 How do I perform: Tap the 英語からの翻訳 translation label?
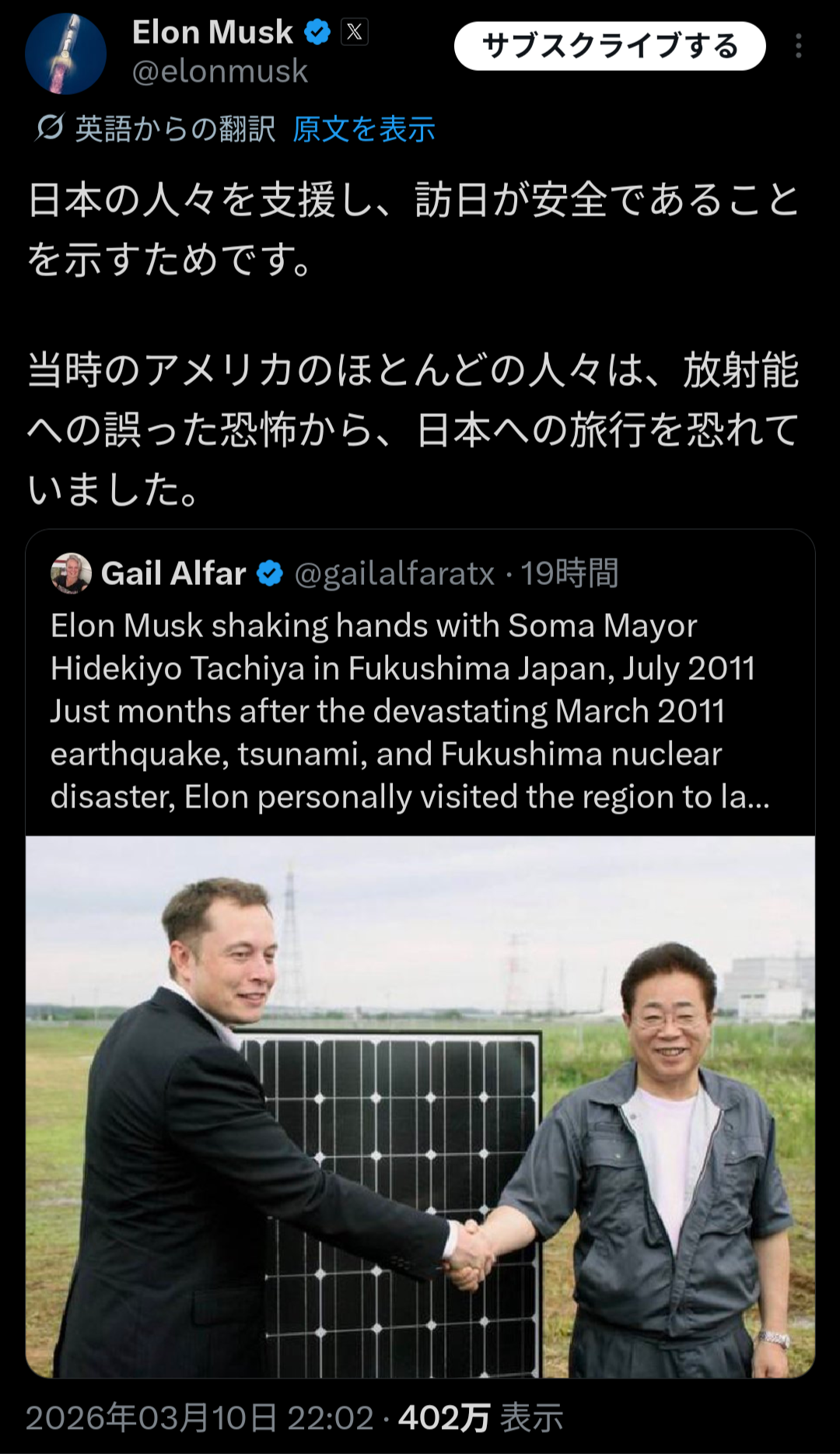coord(175,129)
